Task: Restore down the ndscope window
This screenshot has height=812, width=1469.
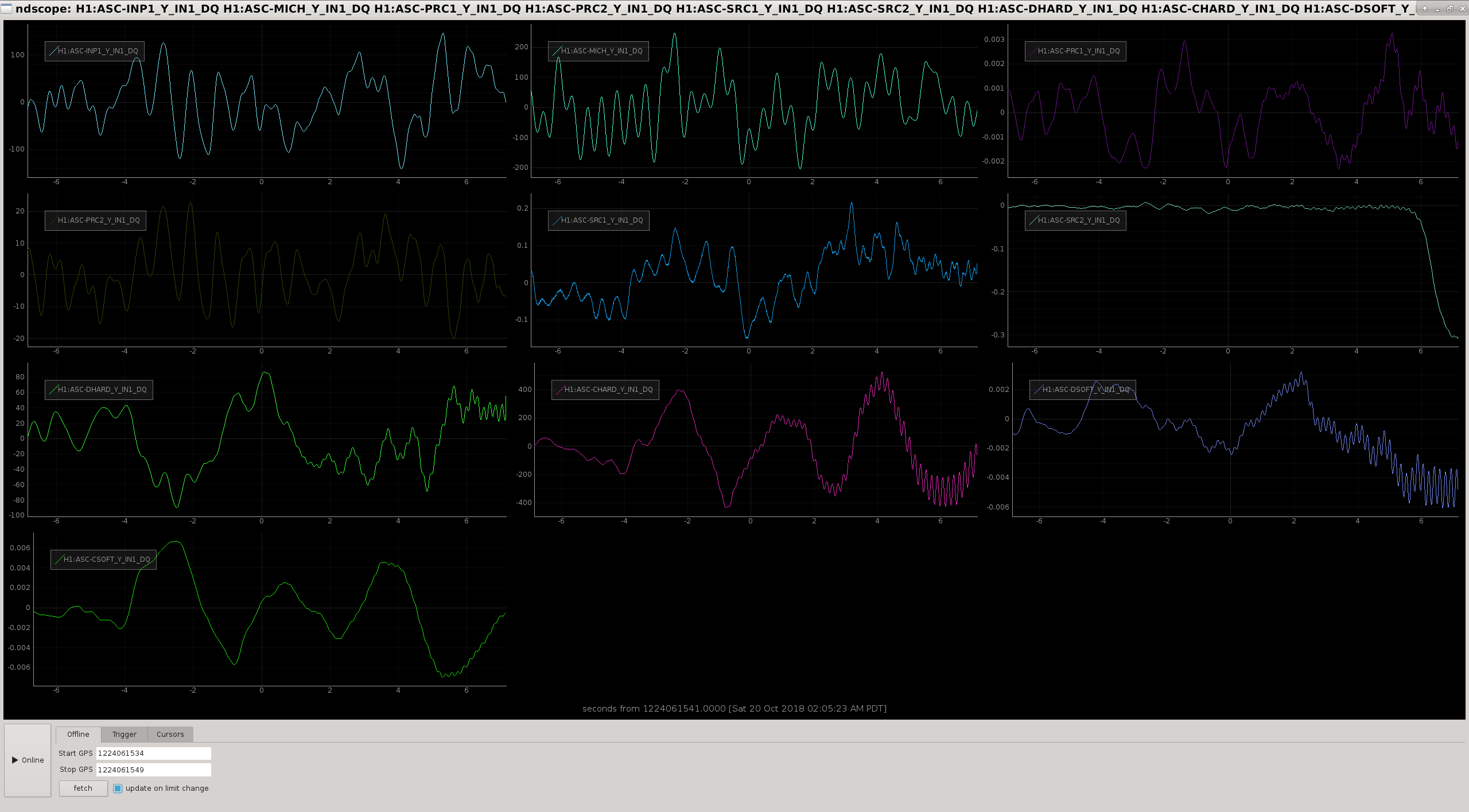Action: (x=1450, y=9)
